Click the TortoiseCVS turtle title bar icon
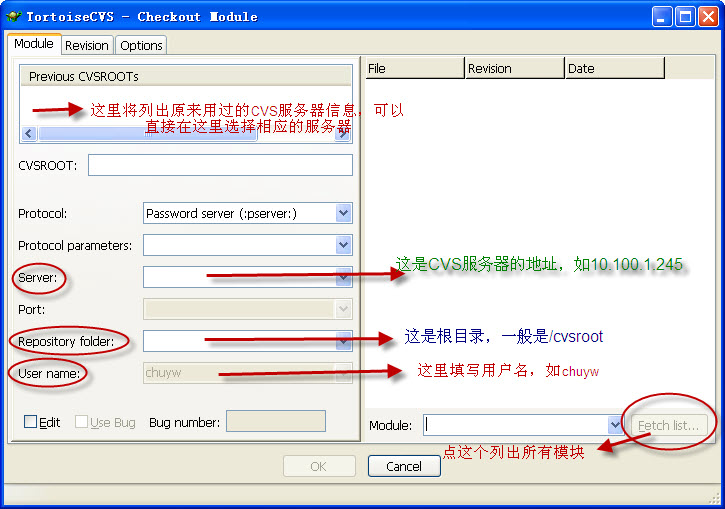The height and width of the screenshot is (509, 725). (14, 17)
